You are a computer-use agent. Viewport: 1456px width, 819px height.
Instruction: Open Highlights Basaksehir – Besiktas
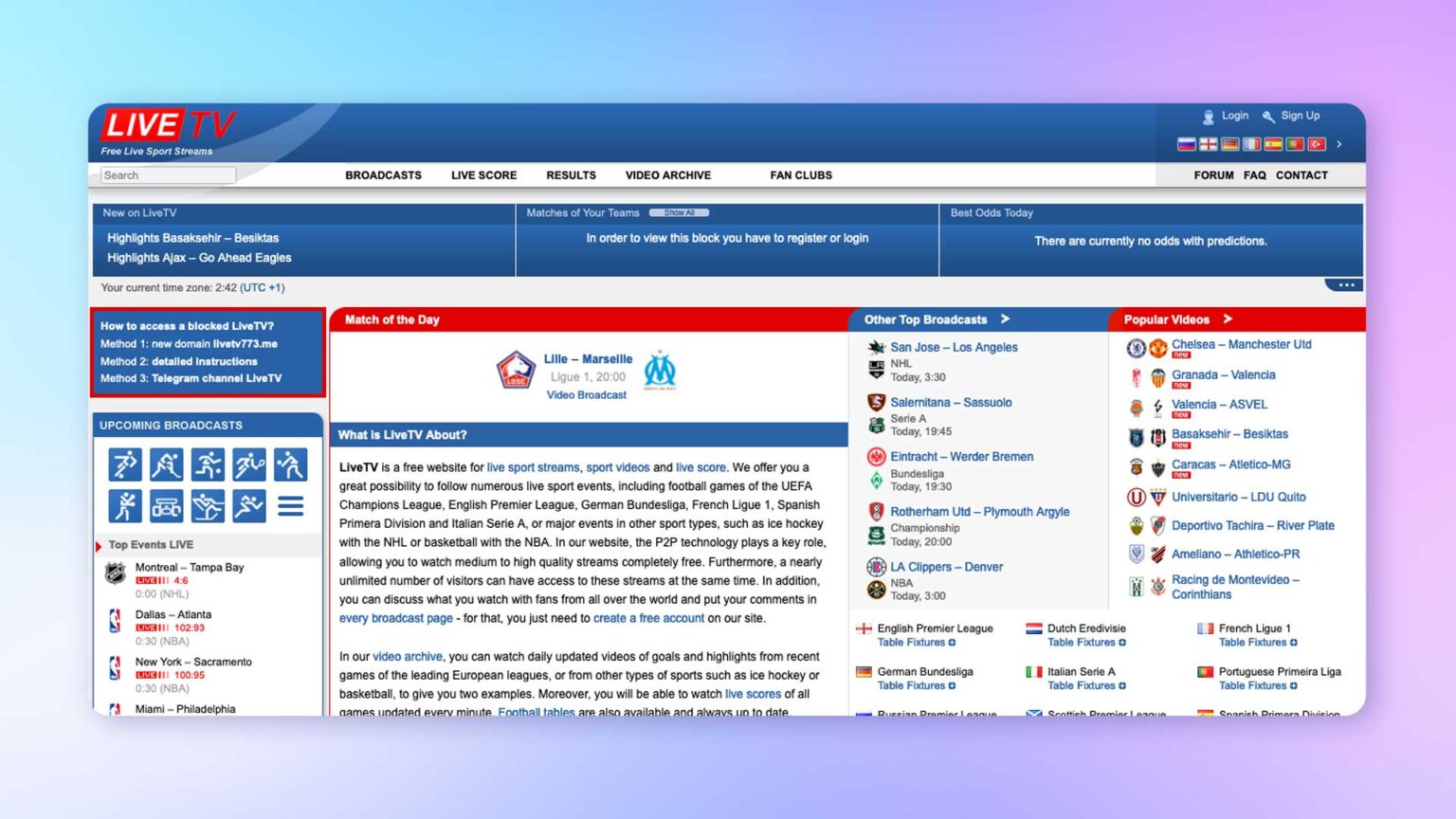pos(192,238)
